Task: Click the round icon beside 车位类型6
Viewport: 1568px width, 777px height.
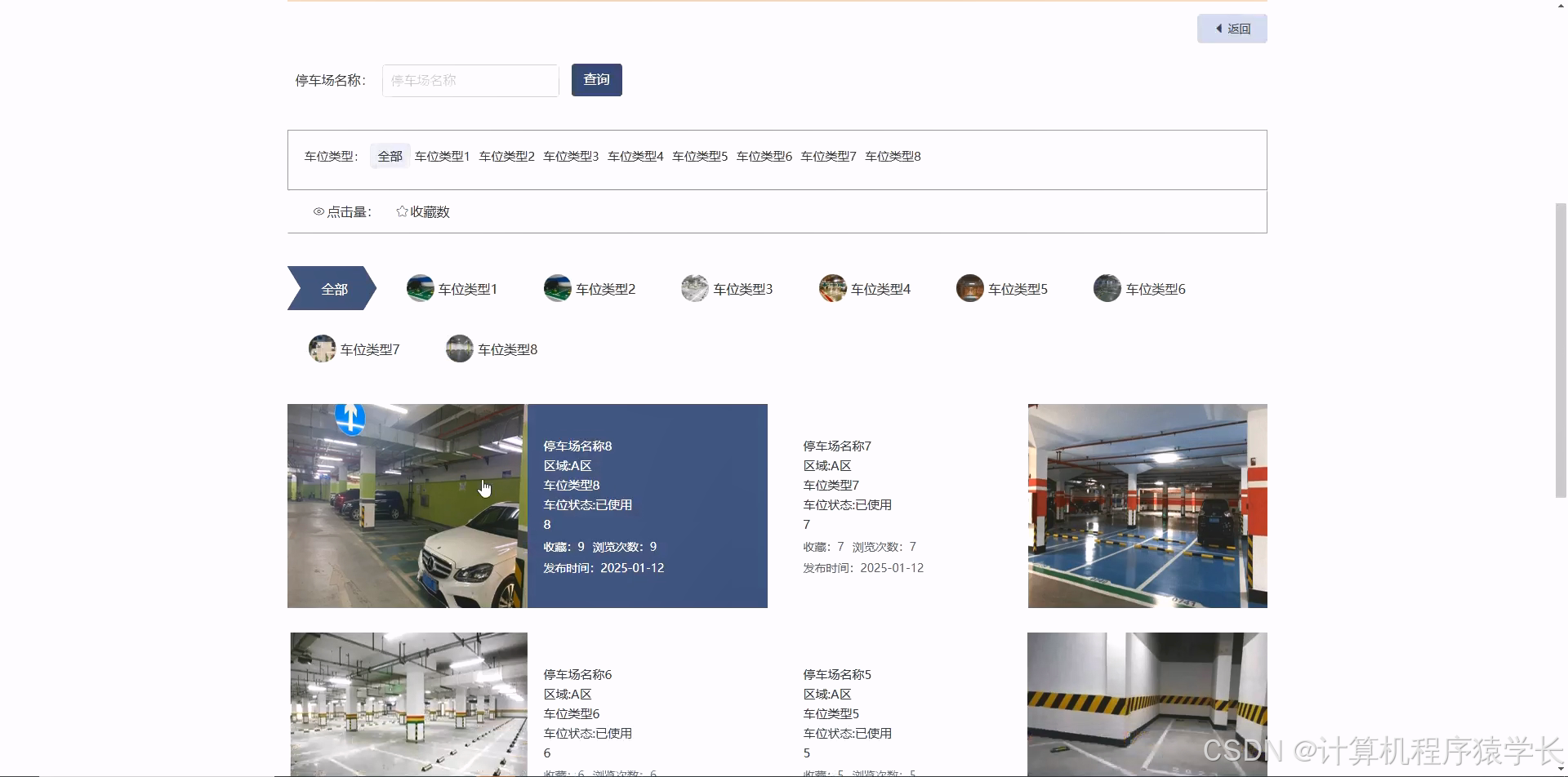Action: click(1107, 288)
